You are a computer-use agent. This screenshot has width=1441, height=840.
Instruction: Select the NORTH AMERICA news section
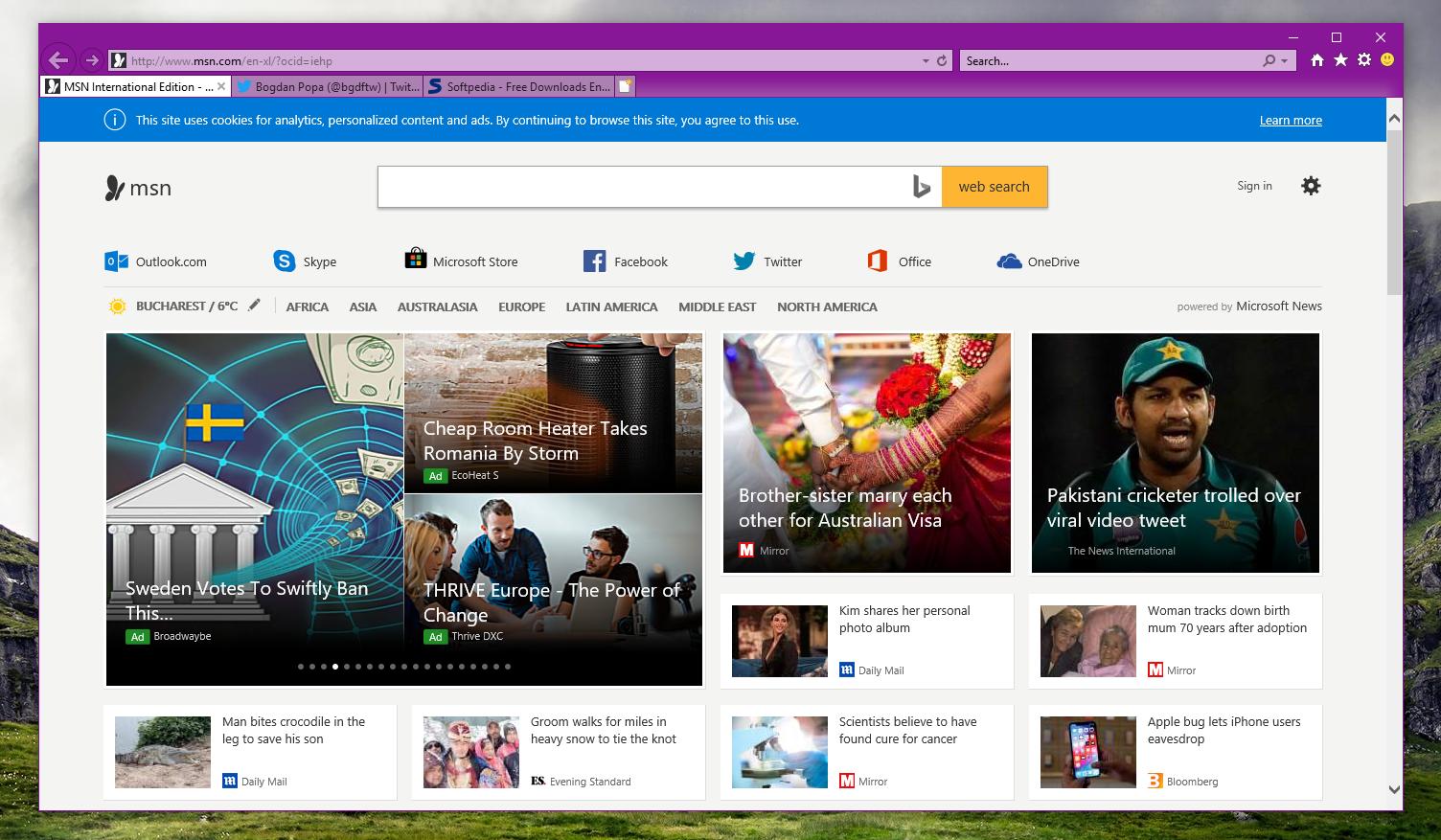(x=827, y=307)
